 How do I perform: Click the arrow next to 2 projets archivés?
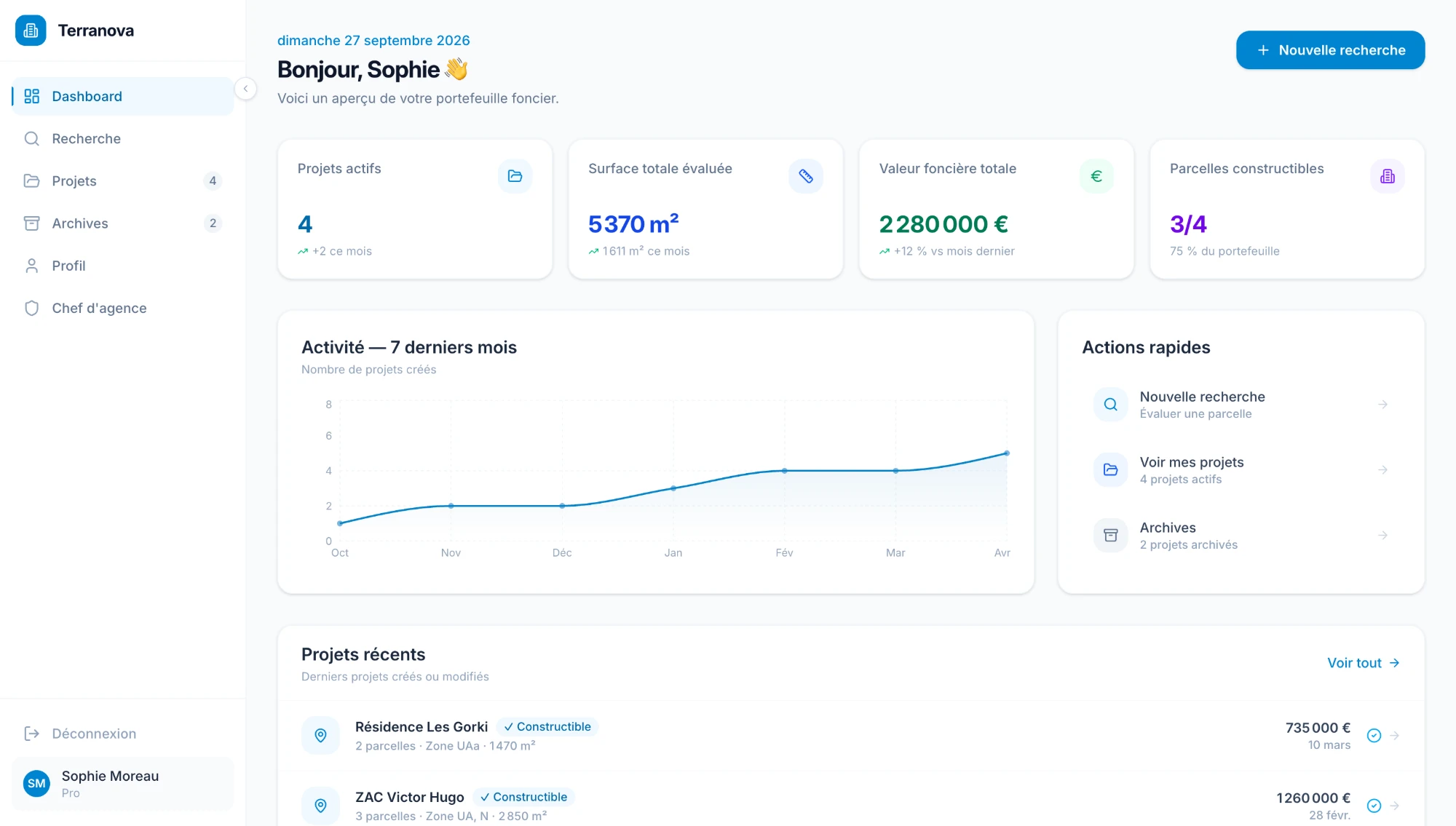pos(1382,536)
